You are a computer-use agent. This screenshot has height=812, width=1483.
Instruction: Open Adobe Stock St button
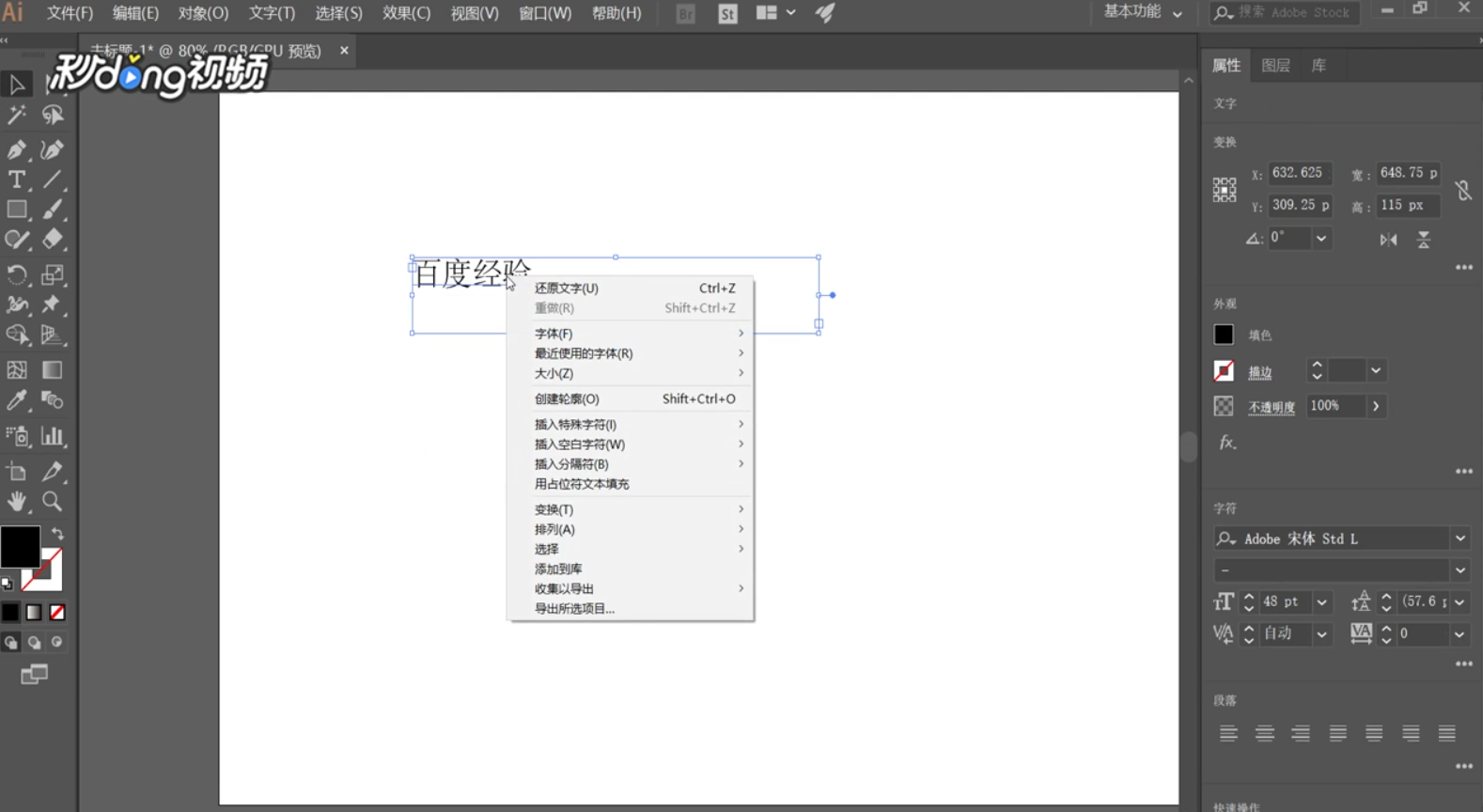coord(727,13)
